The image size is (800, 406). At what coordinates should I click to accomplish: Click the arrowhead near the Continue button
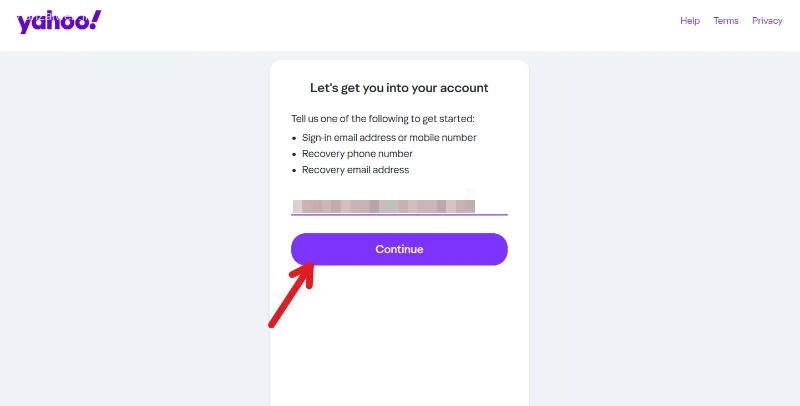pos(304,273)
